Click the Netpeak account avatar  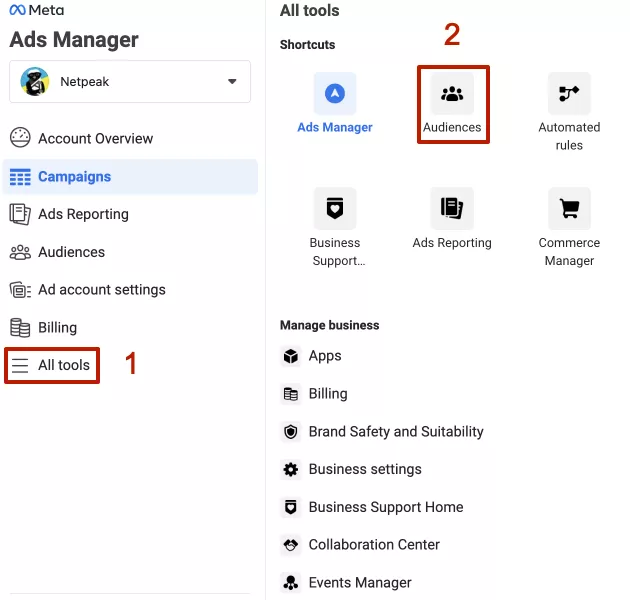[35, 82]
